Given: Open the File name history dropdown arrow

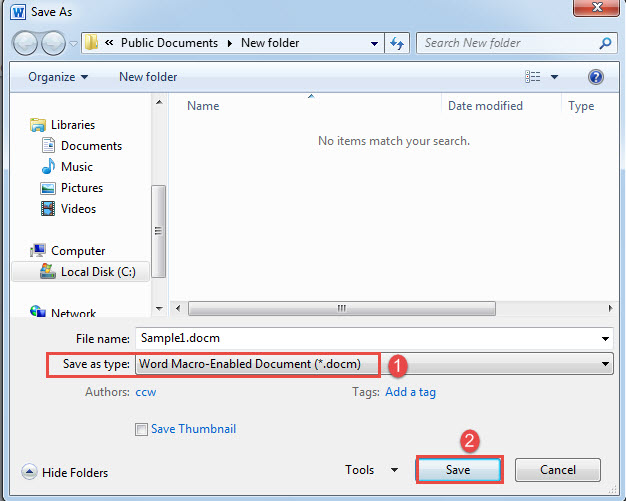Looking at the screenshot, I should [606, 338].
